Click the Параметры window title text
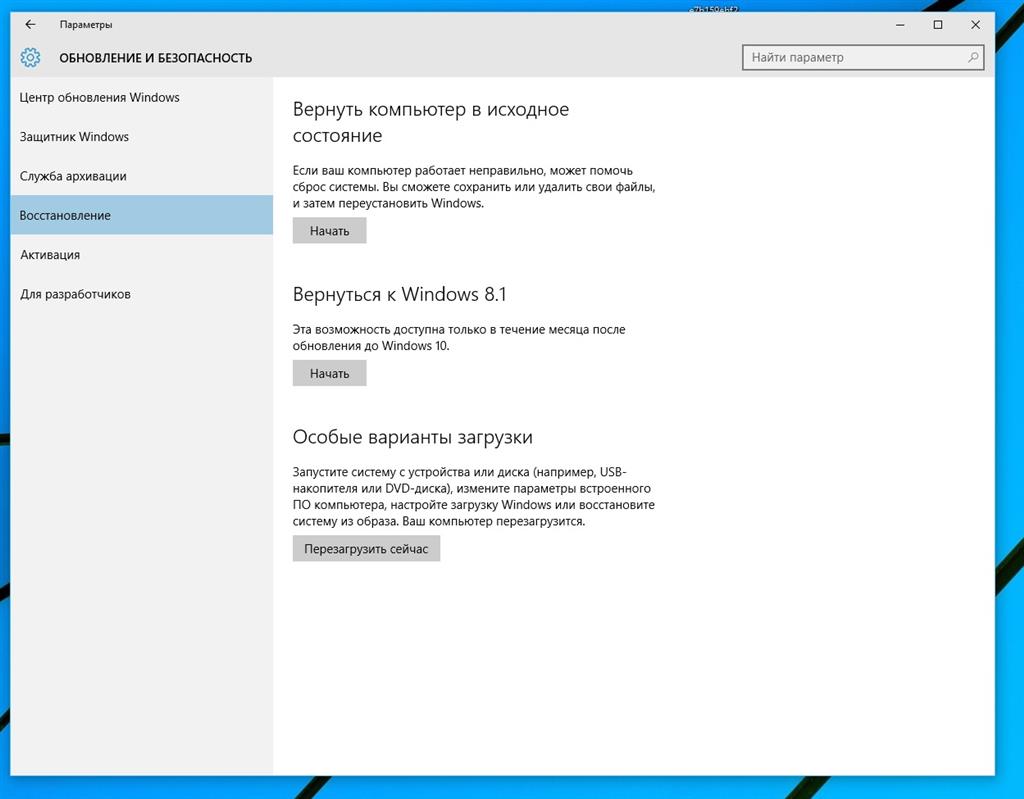The height and width of the screenshot is (799, 1024). coord(86,25)
